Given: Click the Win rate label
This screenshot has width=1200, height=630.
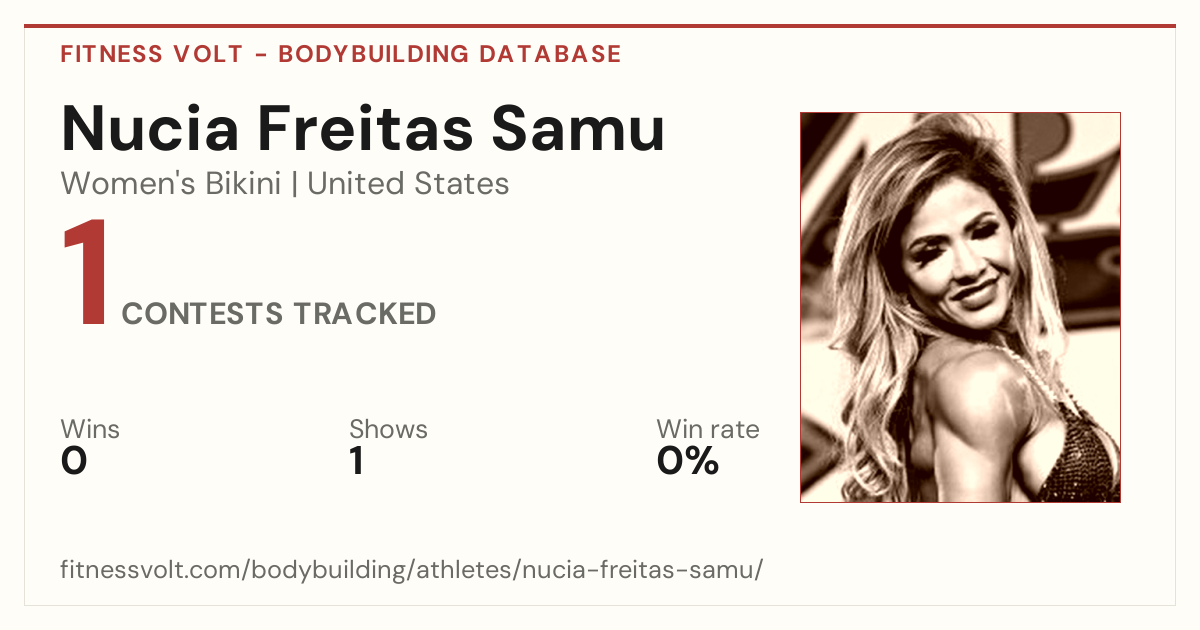Looking at the screenshot, I should click(708, 430).
